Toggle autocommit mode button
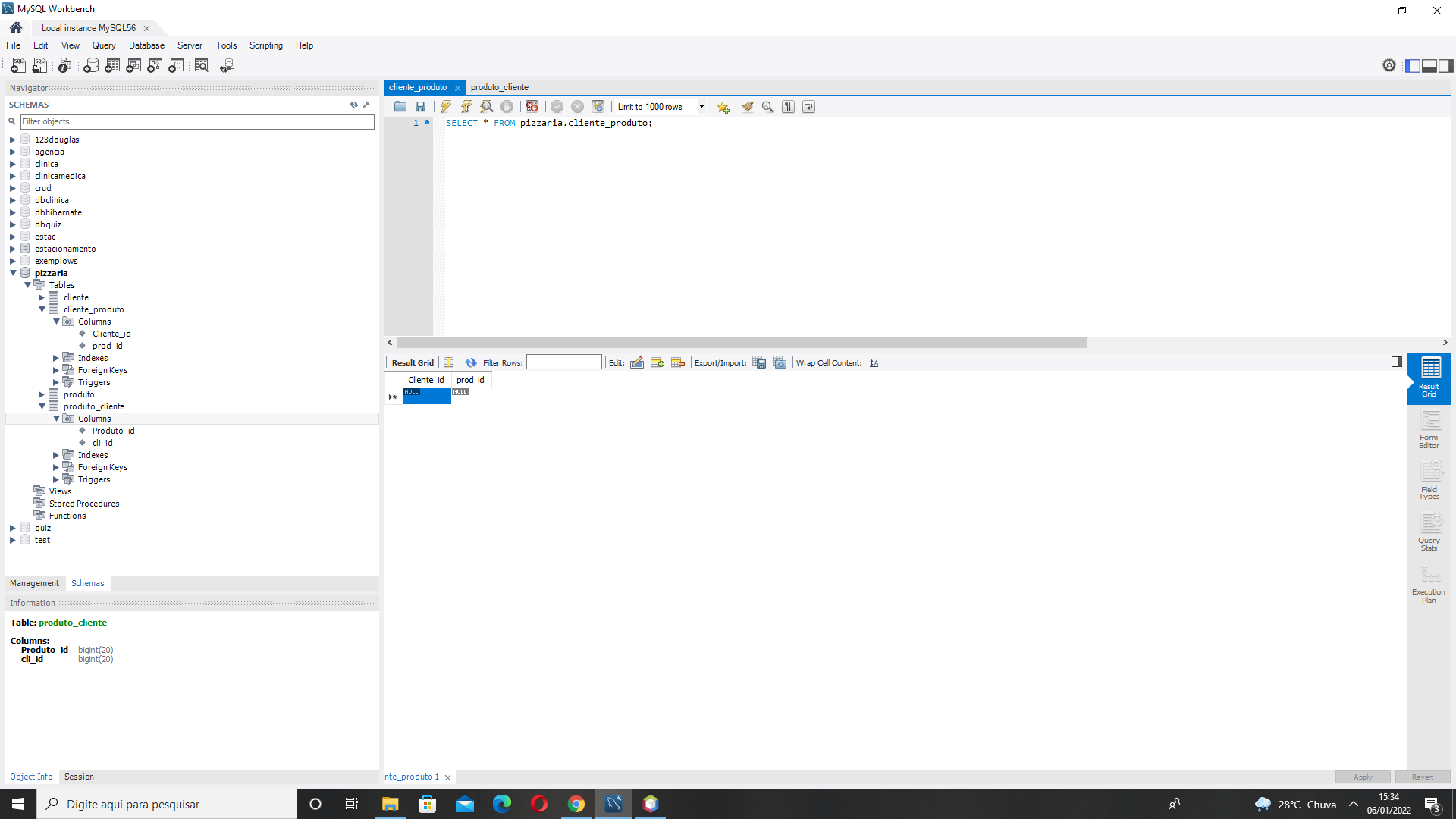Image resolution: width=1456 pixels, height=819 pixels. pyautogui.click(x=598, y=107)
